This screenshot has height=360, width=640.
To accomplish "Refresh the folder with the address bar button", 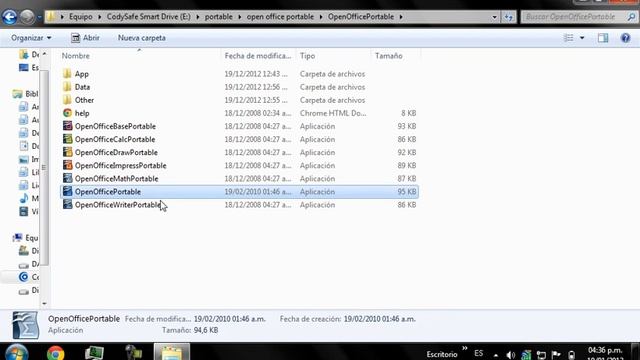I will coord(509,17).
